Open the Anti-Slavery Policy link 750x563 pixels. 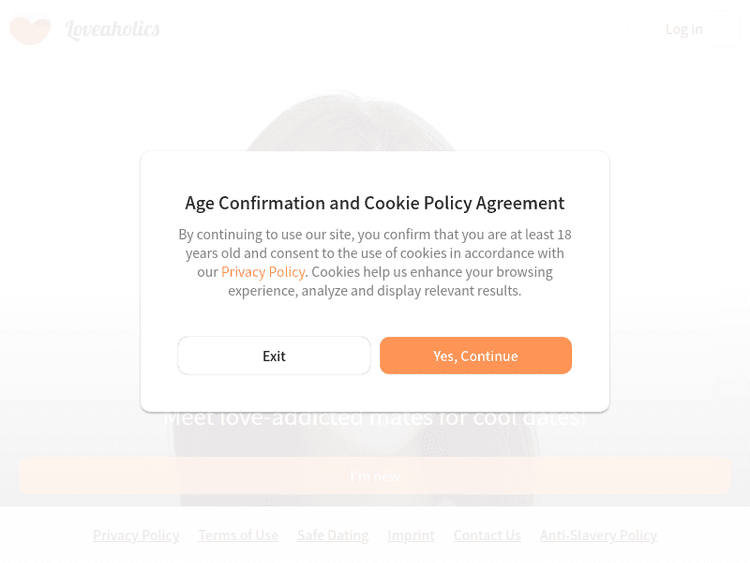[598, 535]
